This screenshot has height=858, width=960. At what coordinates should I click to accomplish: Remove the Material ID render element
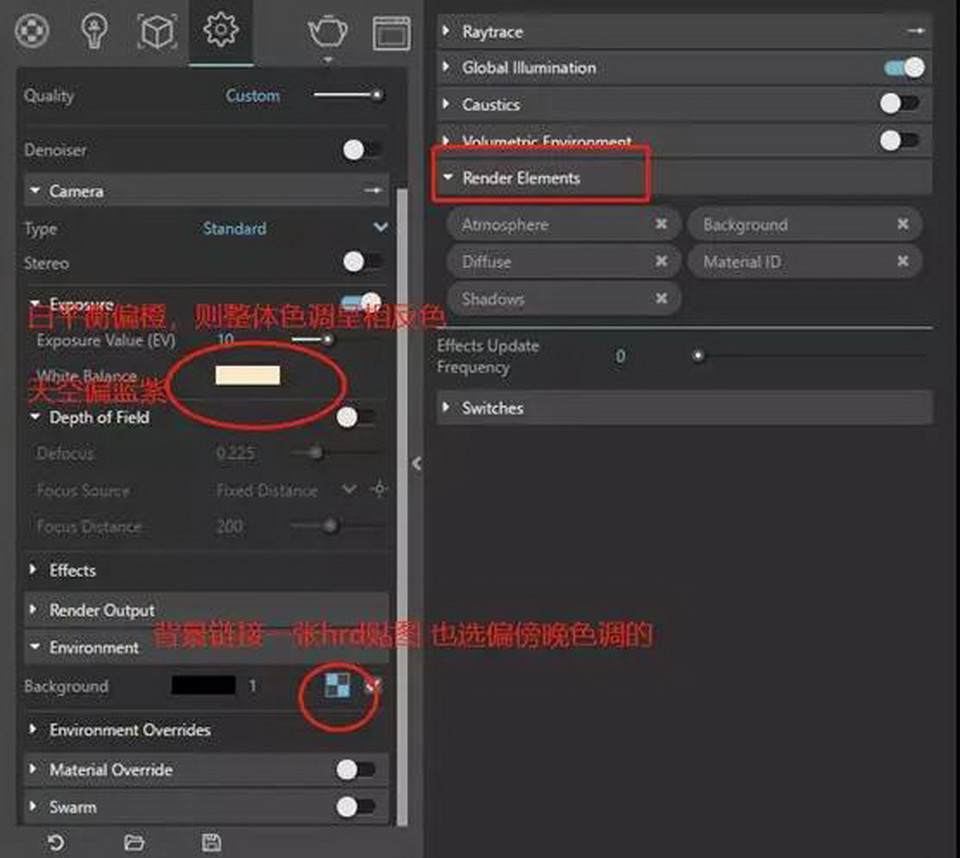coord(902,262)
